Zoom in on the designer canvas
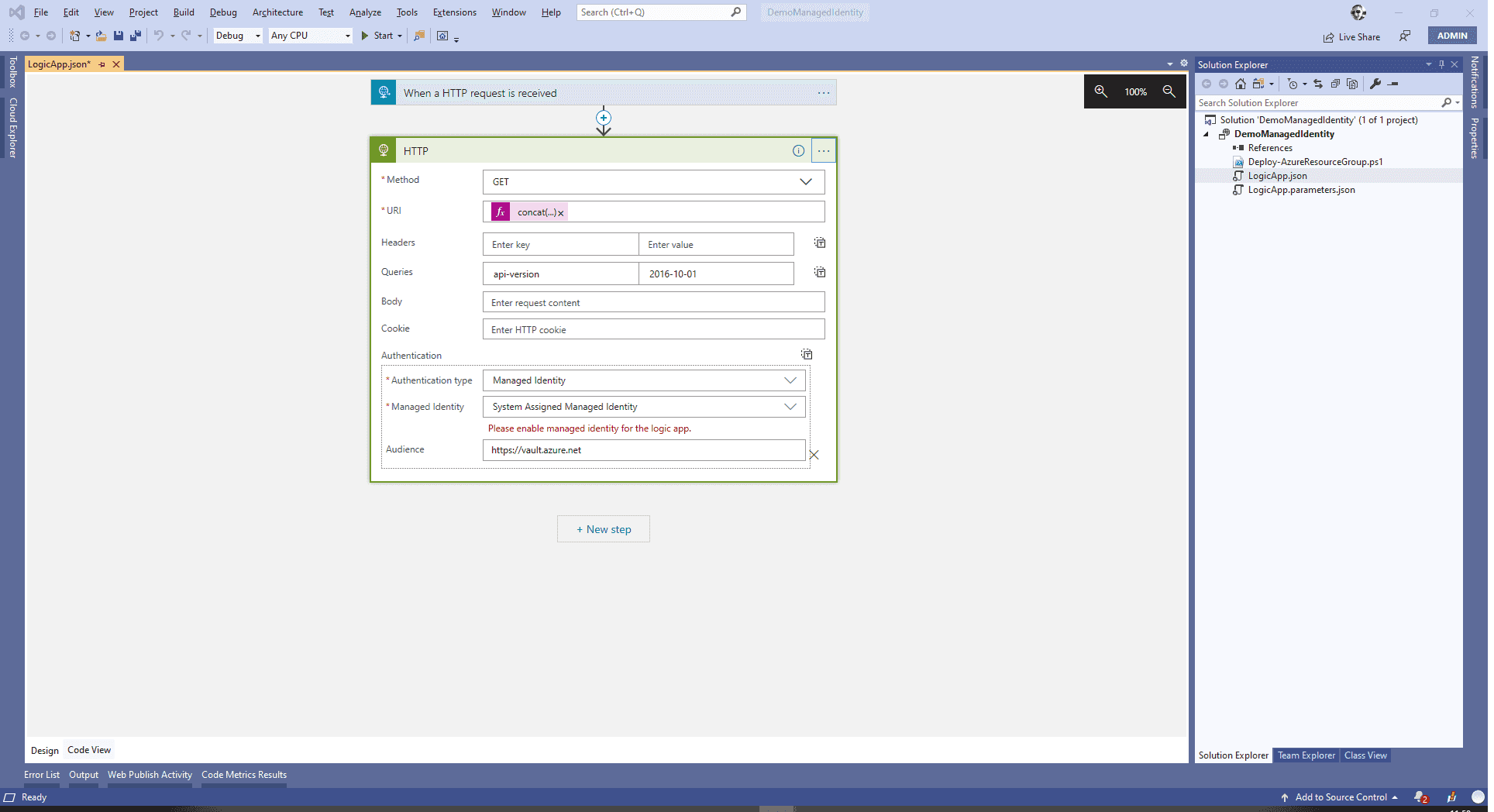 (1100, 91)
